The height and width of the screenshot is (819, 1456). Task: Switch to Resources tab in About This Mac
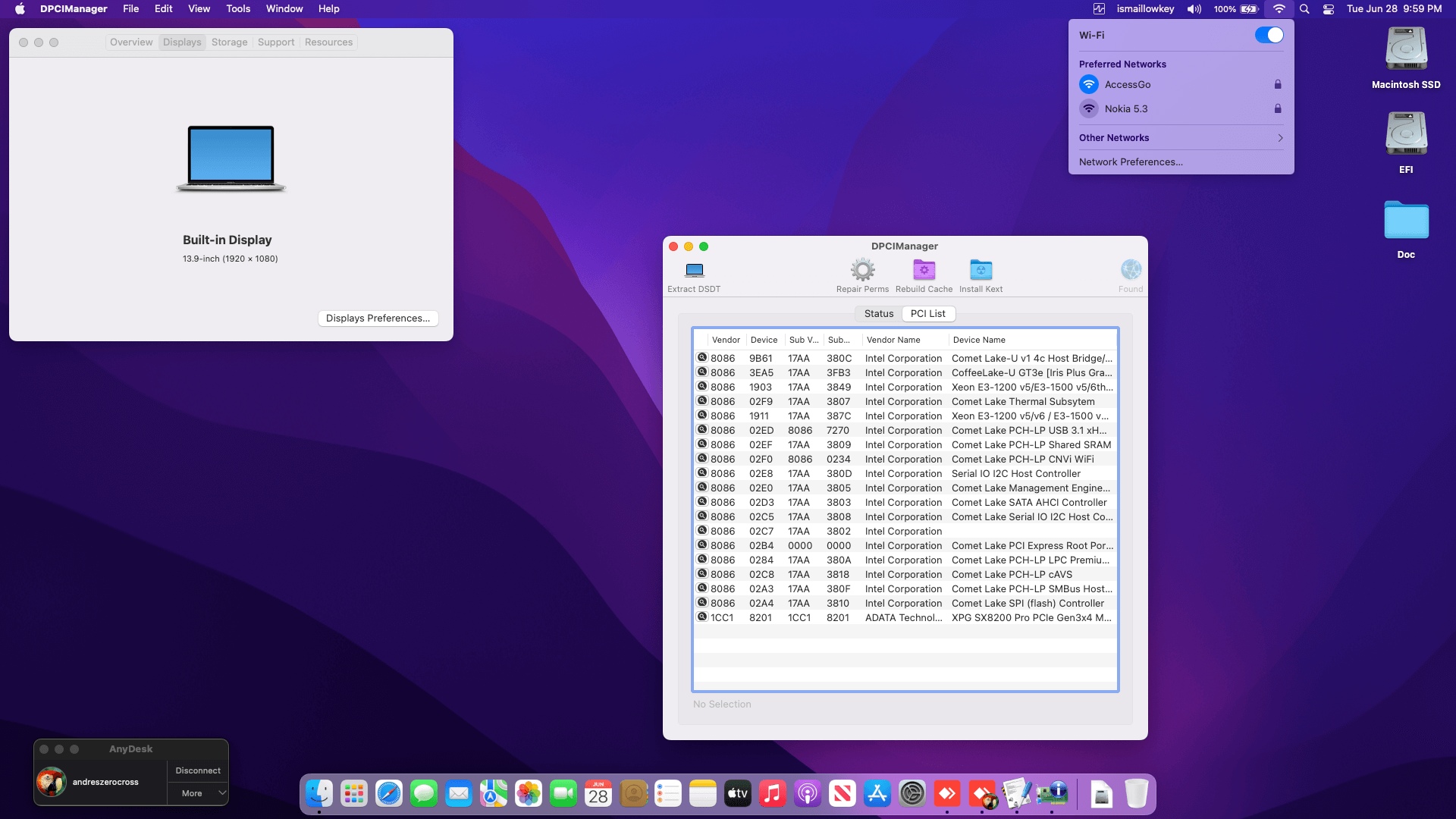pyautogui.click(x=328, y=42)
